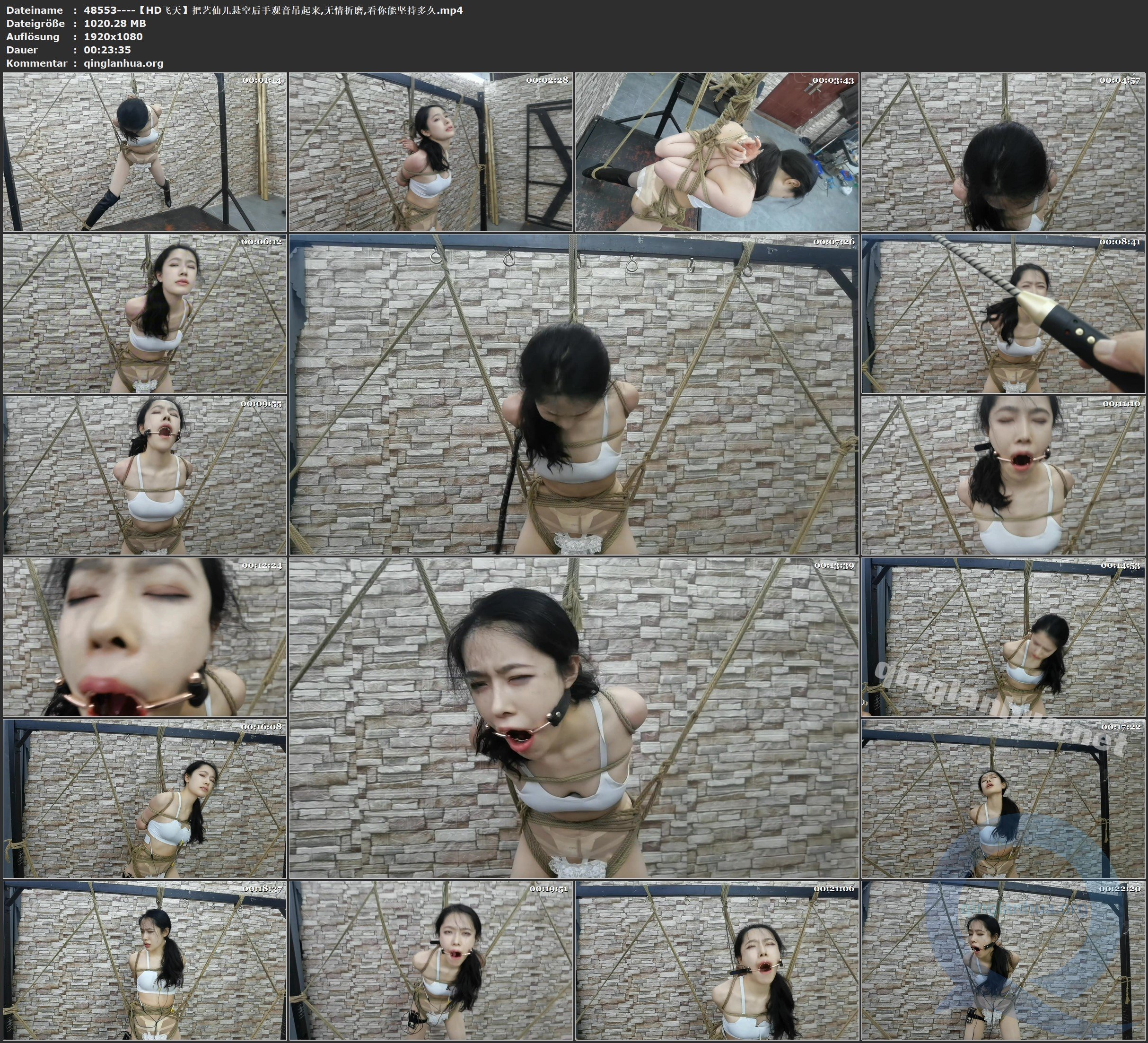This screenshot has height=1043, width=1148.
Task: Select the thumbnail timestamped 00:02:28
Action: (430, 151)
